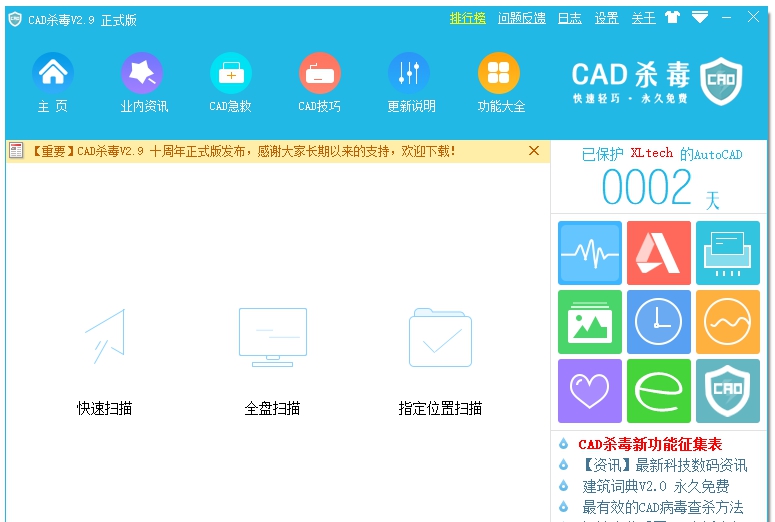Screen dimensions: 775x522
Task: Click the V2.9 十周年 announcement text
Action: [x=243, y=151]
